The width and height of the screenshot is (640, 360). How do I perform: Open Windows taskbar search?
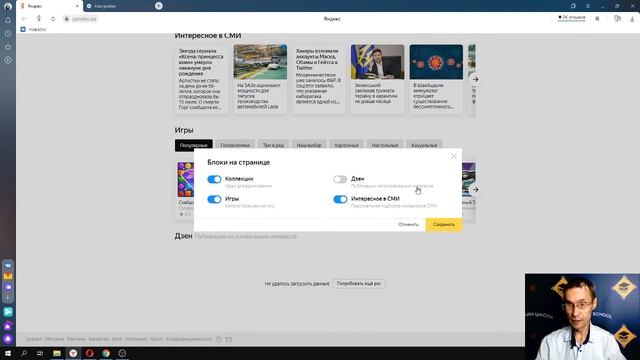[x=24, y=353]
